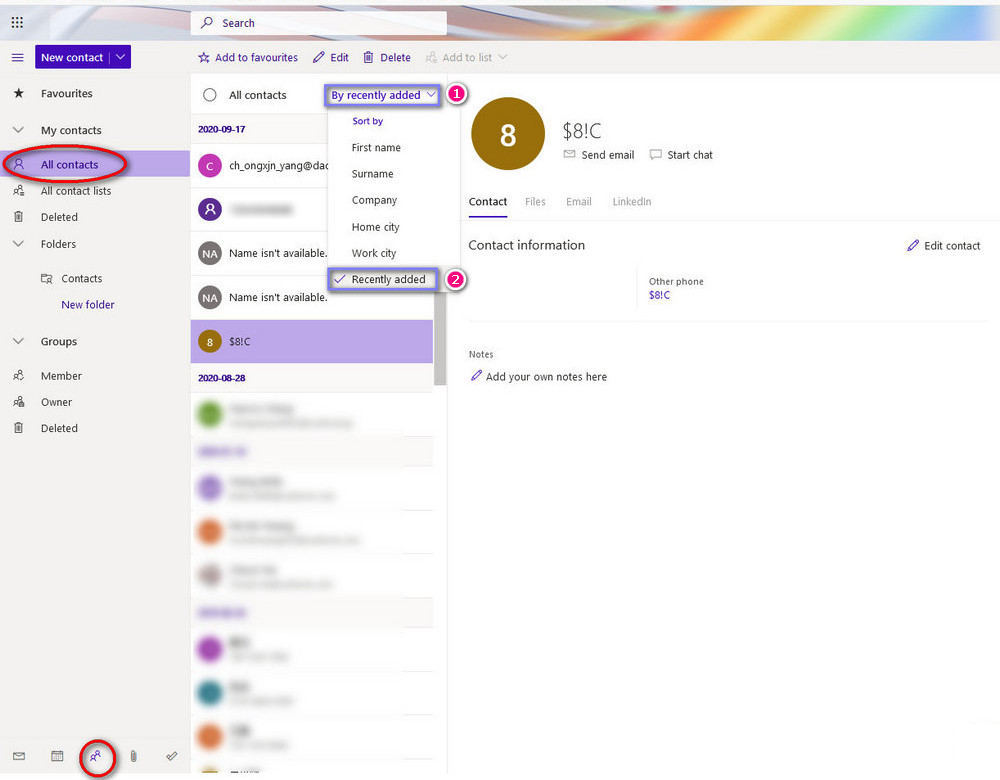Sort contacts by Company

click(x=374, y=200)
